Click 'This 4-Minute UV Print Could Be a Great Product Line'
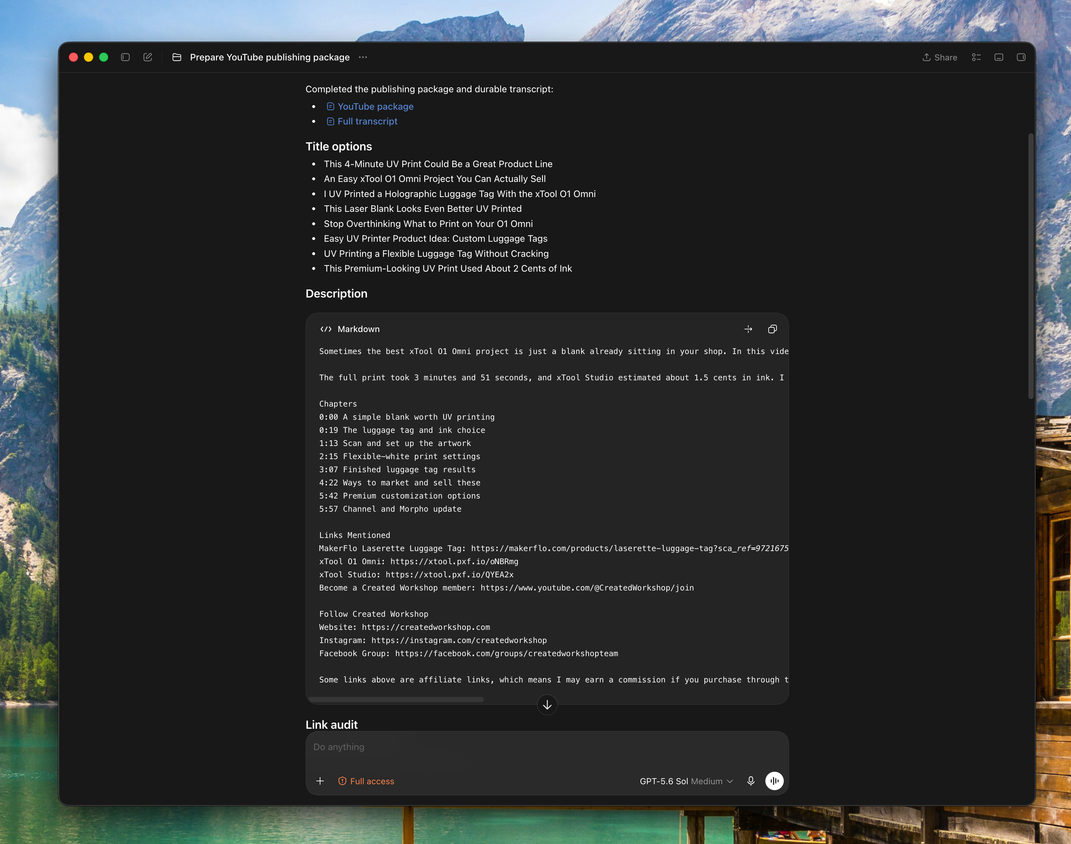 click(438, 164)
